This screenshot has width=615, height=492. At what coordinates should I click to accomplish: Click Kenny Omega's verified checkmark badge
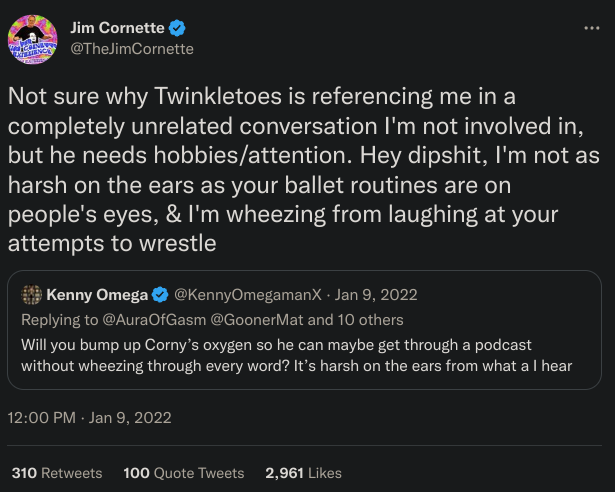pos(158,295)
